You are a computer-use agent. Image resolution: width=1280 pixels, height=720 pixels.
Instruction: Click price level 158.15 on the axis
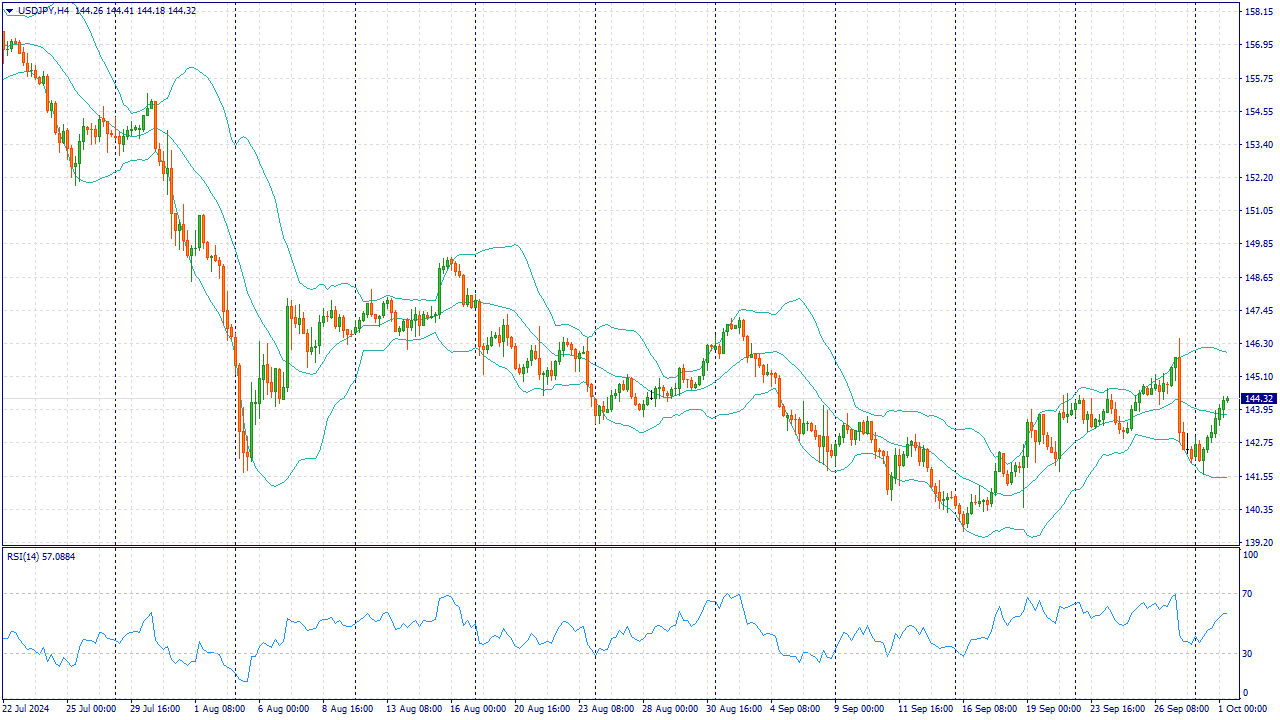pyautogui.click(x=1259, y=12)
